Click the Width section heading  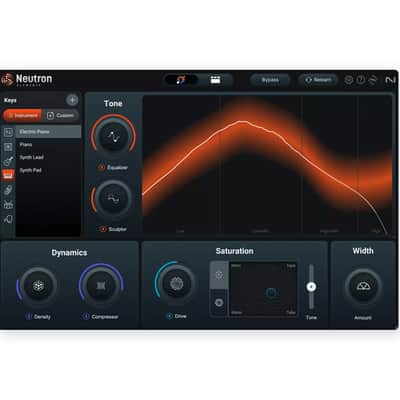[363, 251]
